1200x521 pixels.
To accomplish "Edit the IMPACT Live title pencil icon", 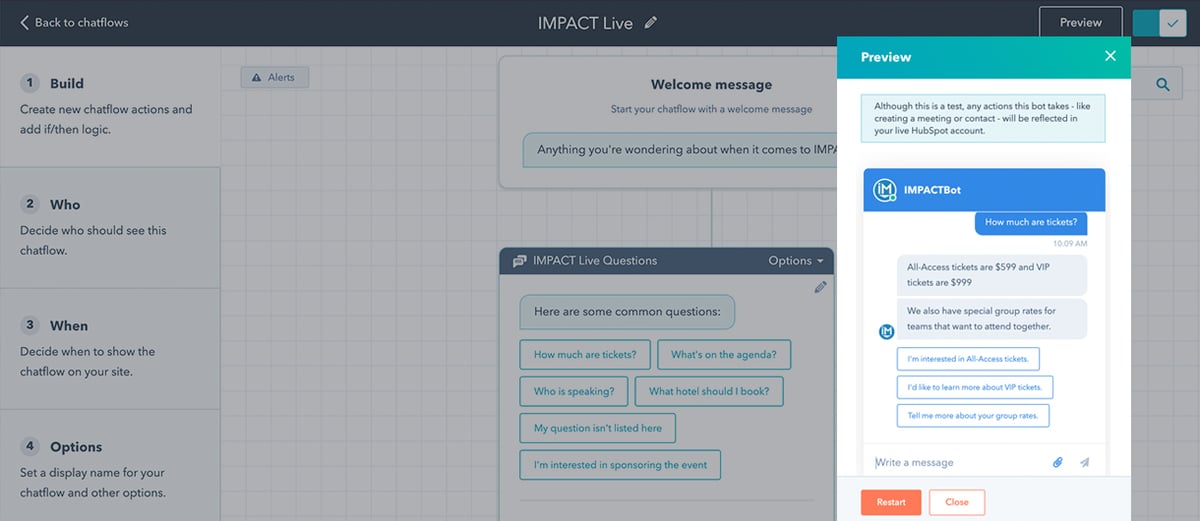I will point(651,22).
